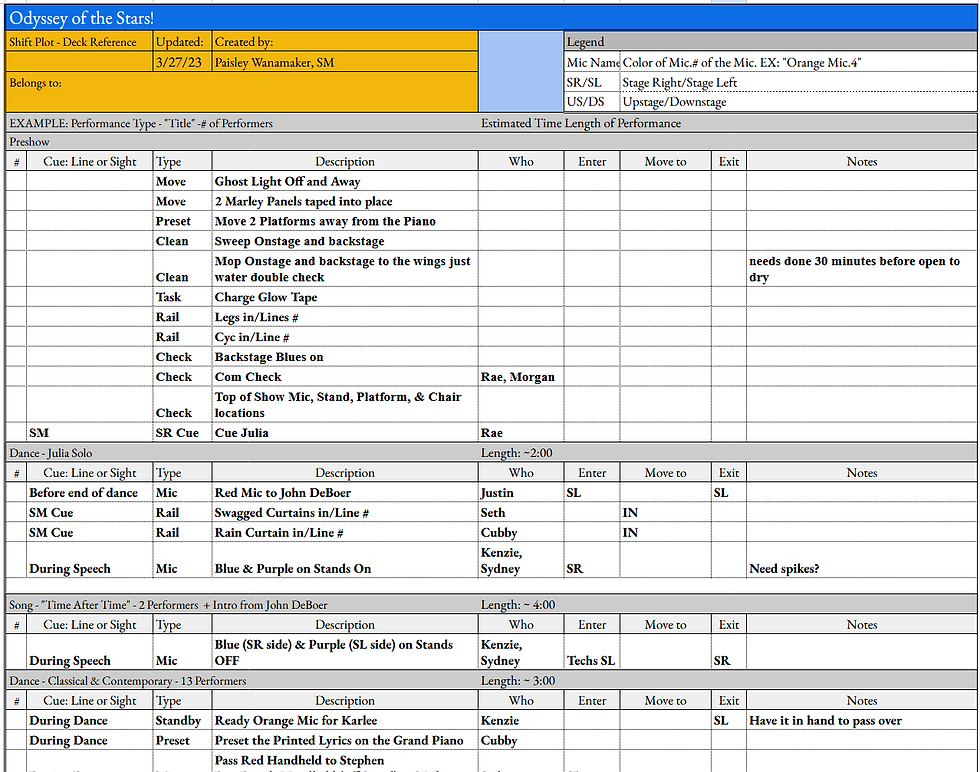The height and width of the screenshot is (772, 980).
Task: Click "Have it in hand to pass over" note
Action: click(x=861, y=720)
